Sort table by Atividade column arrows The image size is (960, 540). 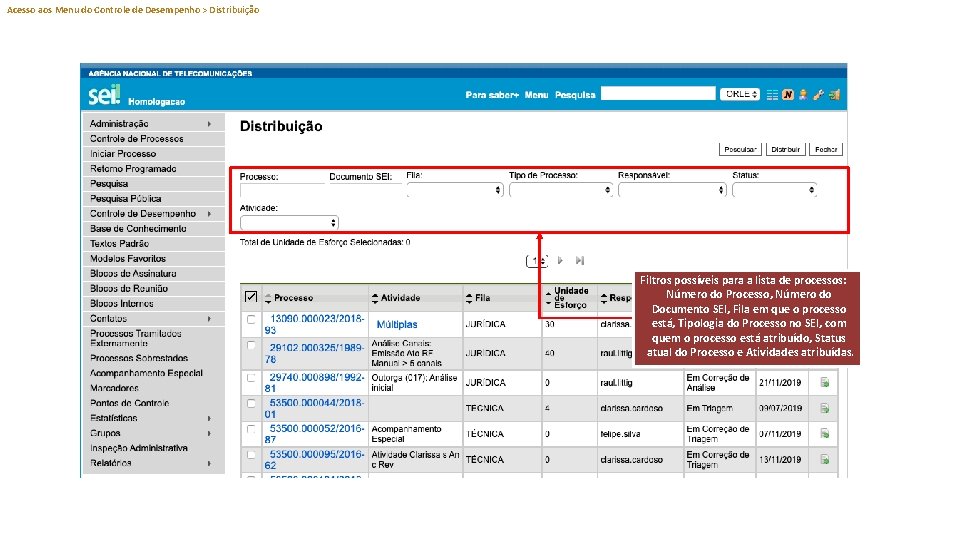(375, 298)
